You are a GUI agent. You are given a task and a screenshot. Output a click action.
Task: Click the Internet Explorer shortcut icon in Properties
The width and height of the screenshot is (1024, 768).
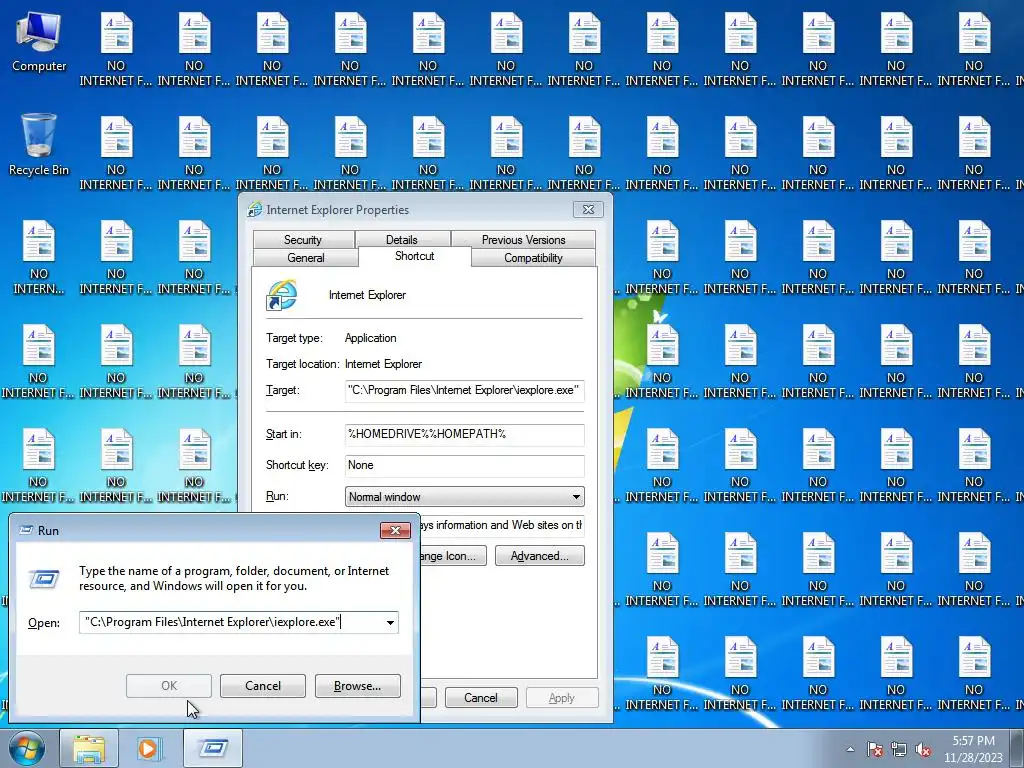[281, 295]
